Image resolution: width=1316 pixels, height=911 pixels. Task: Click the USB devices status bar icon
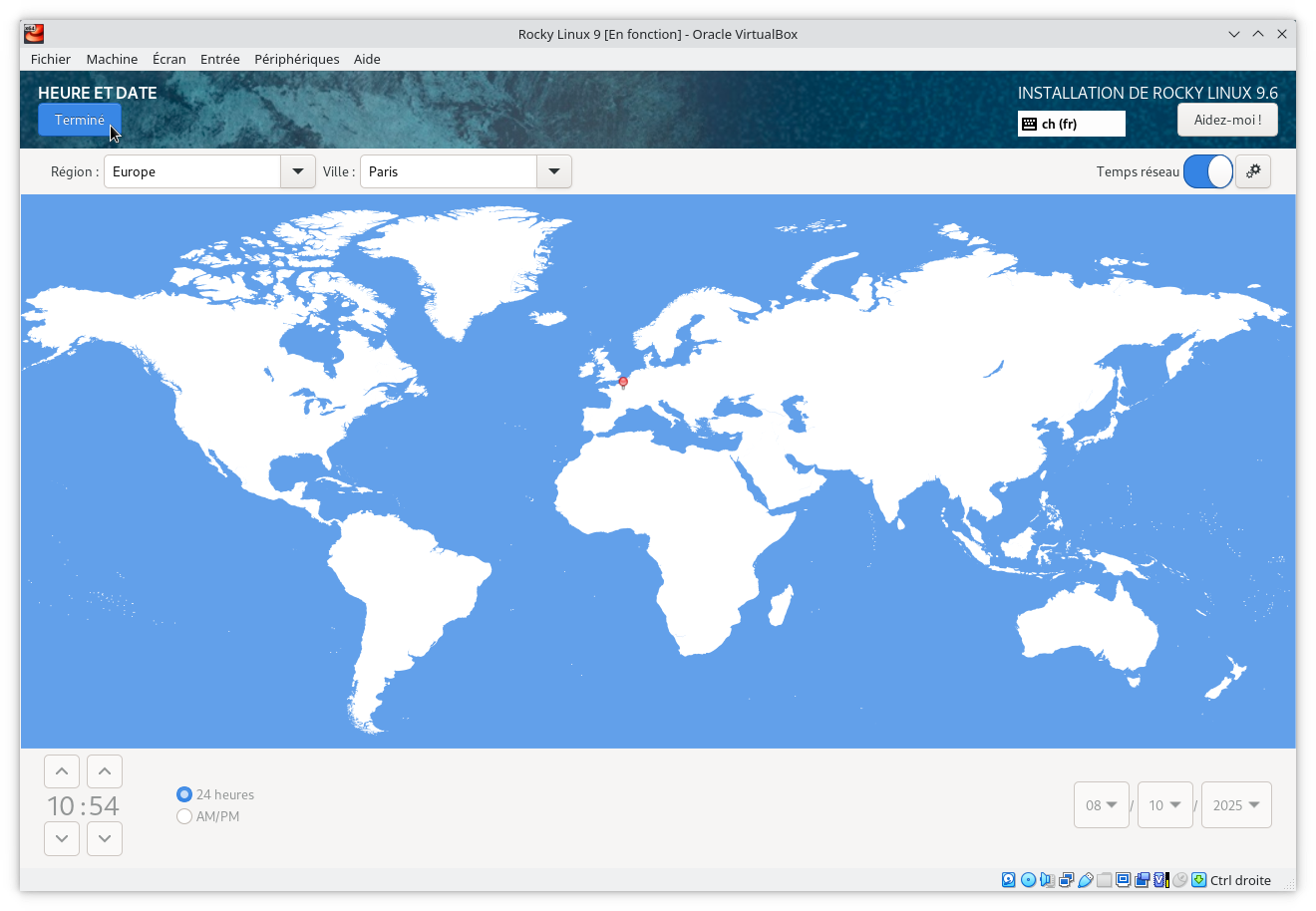[1086, 880]
